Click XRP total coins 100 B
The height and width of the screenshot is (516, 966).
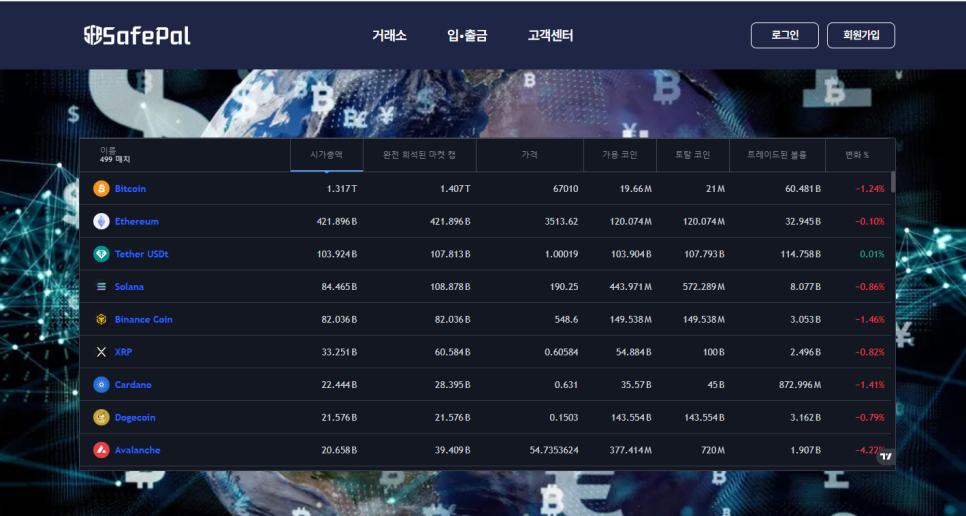click(713, 352)
